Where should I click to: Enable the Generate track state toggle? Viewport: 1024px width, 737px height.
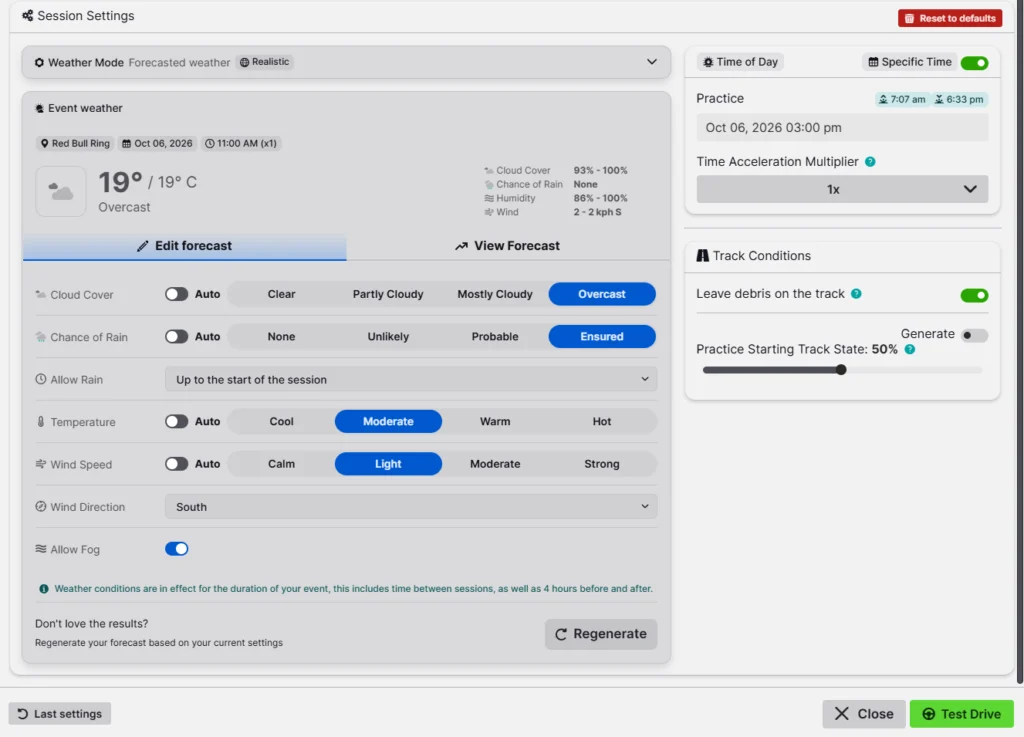click(974, 336)
